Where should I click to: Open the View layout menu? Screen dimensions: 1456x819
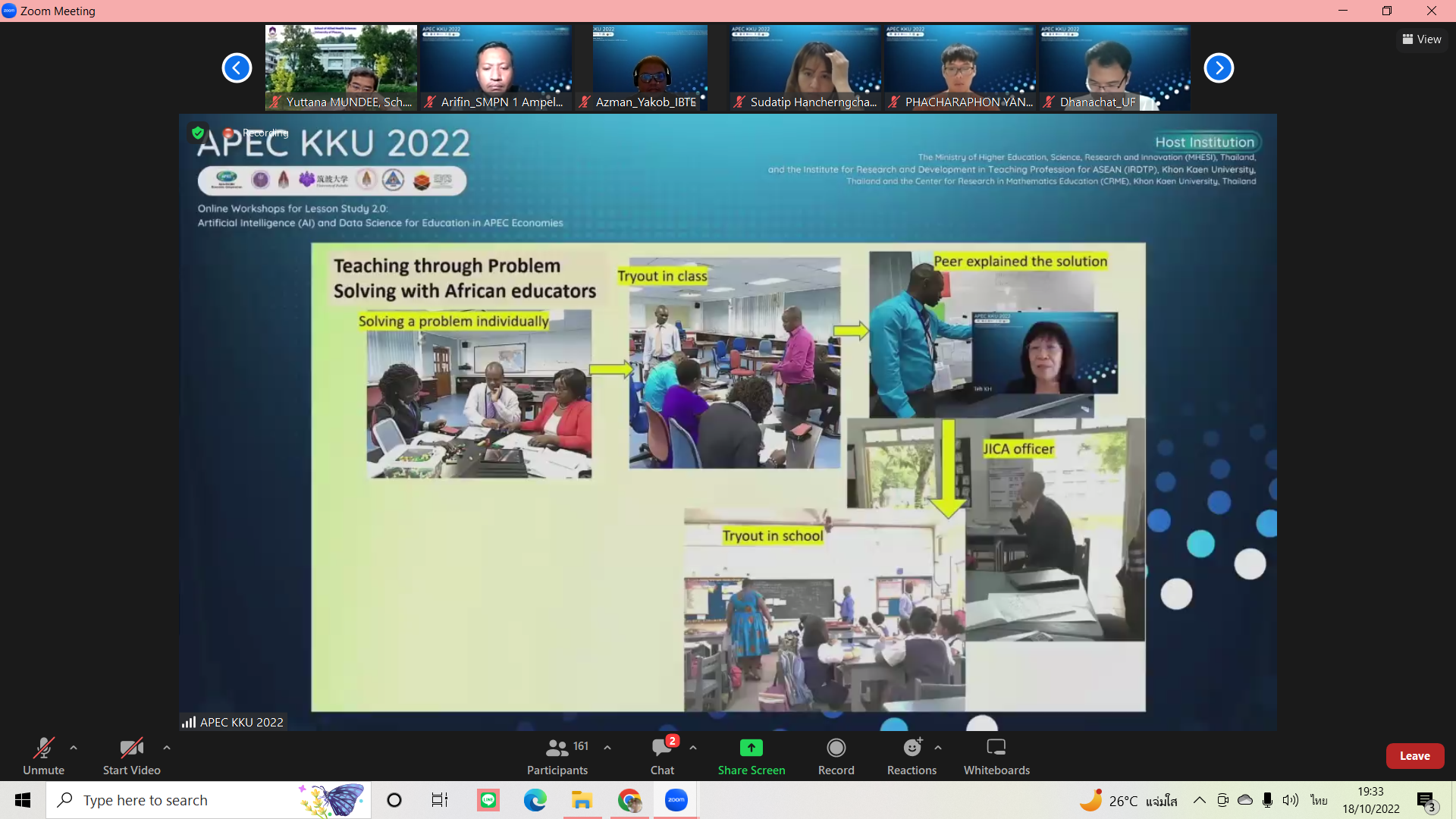click(1422, 39)
